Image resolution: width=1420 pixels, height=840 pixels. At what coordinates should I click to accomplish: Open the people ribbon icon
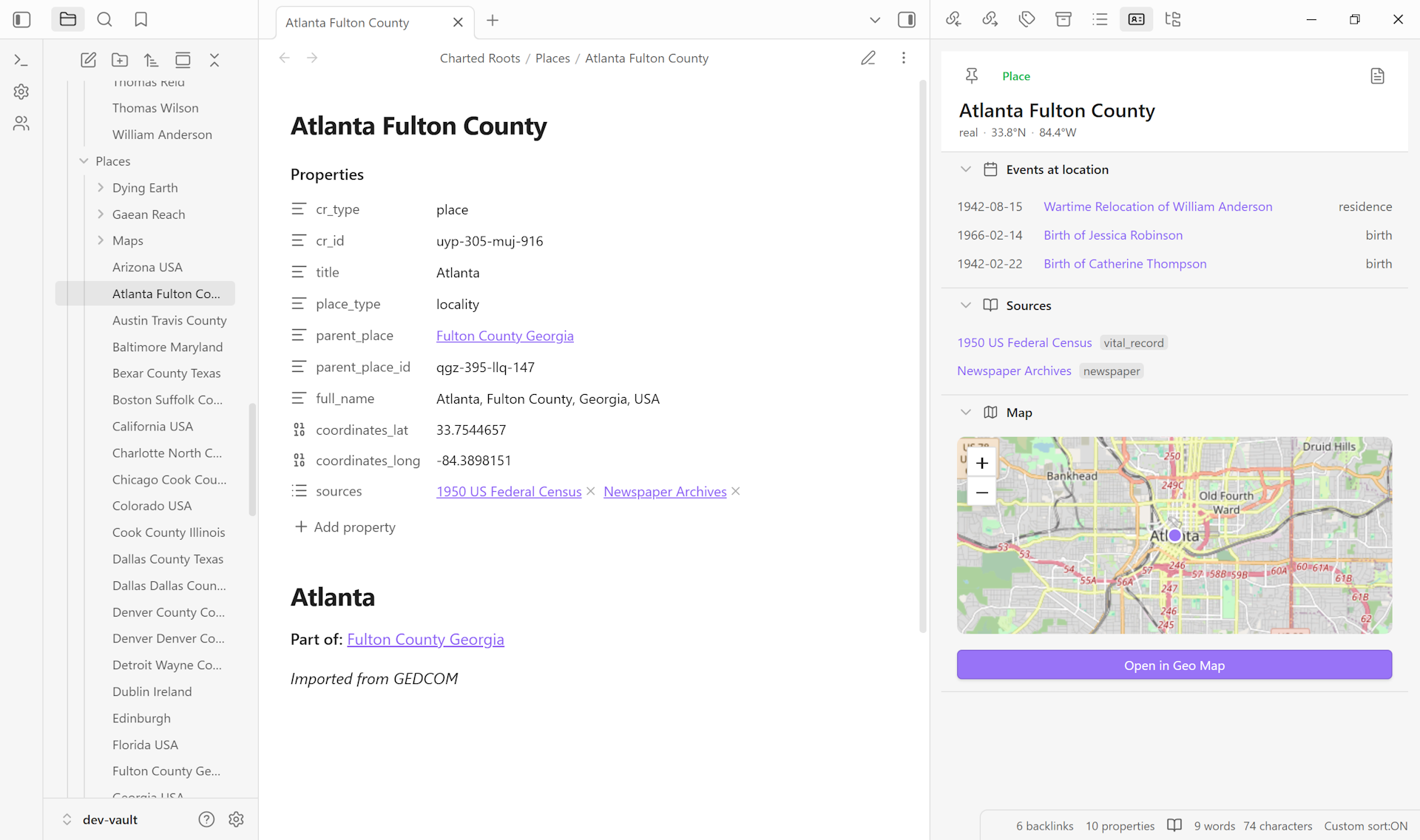point(21,123)
